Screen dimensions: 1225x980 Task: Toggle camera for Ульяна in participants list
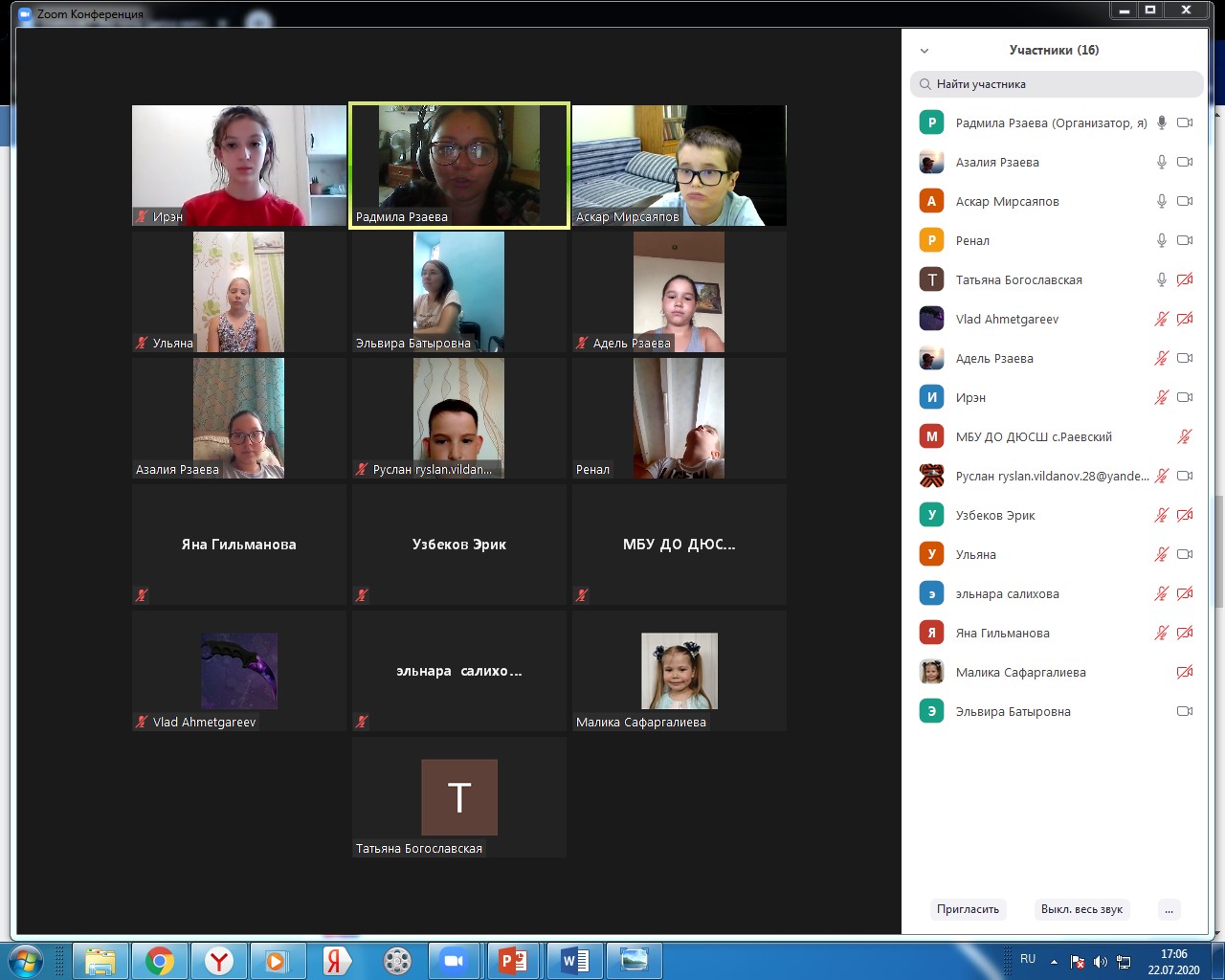(1184, 554)
